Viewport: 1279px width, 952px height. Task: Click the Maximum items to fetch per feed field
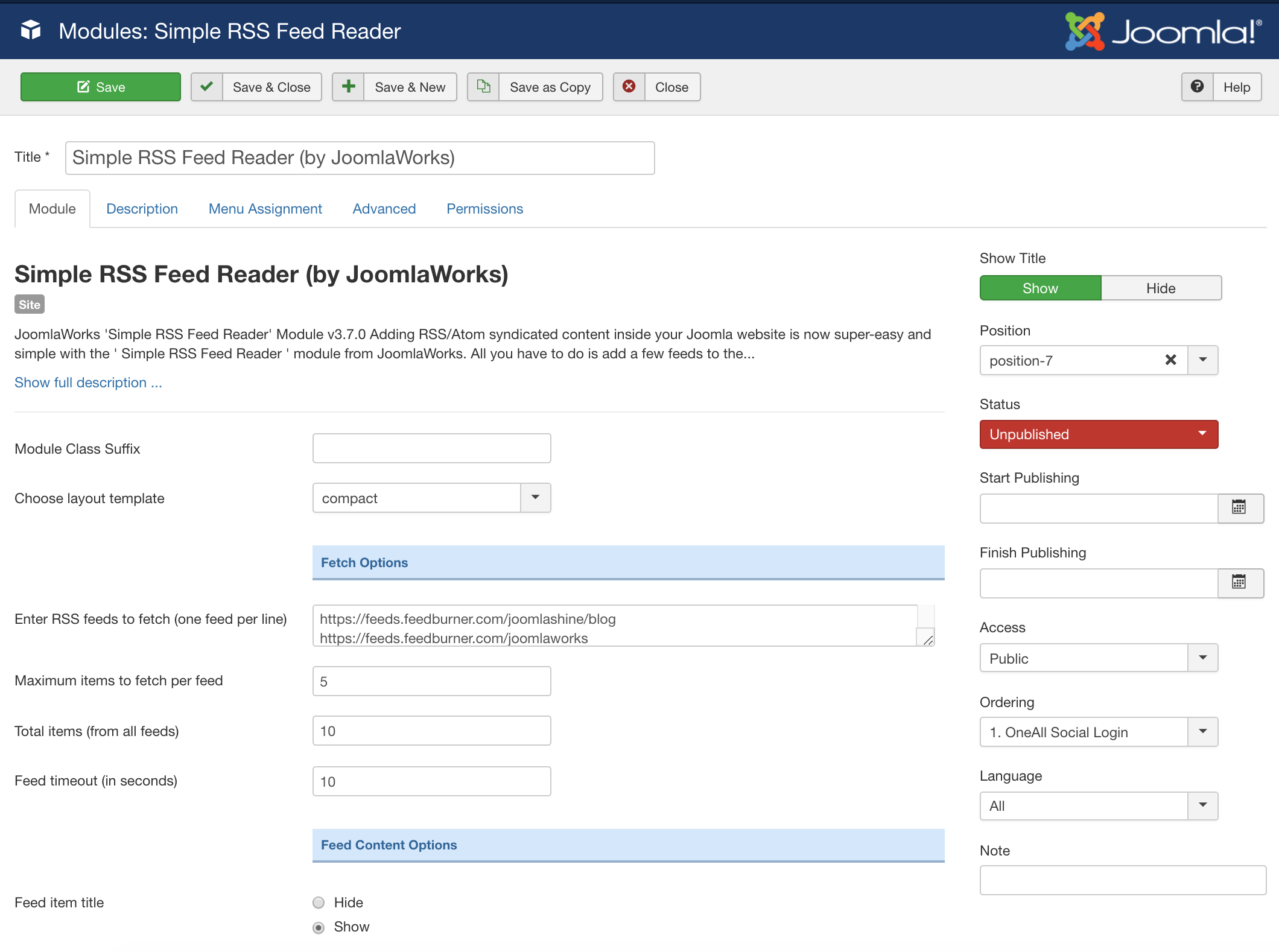point(432,681)
